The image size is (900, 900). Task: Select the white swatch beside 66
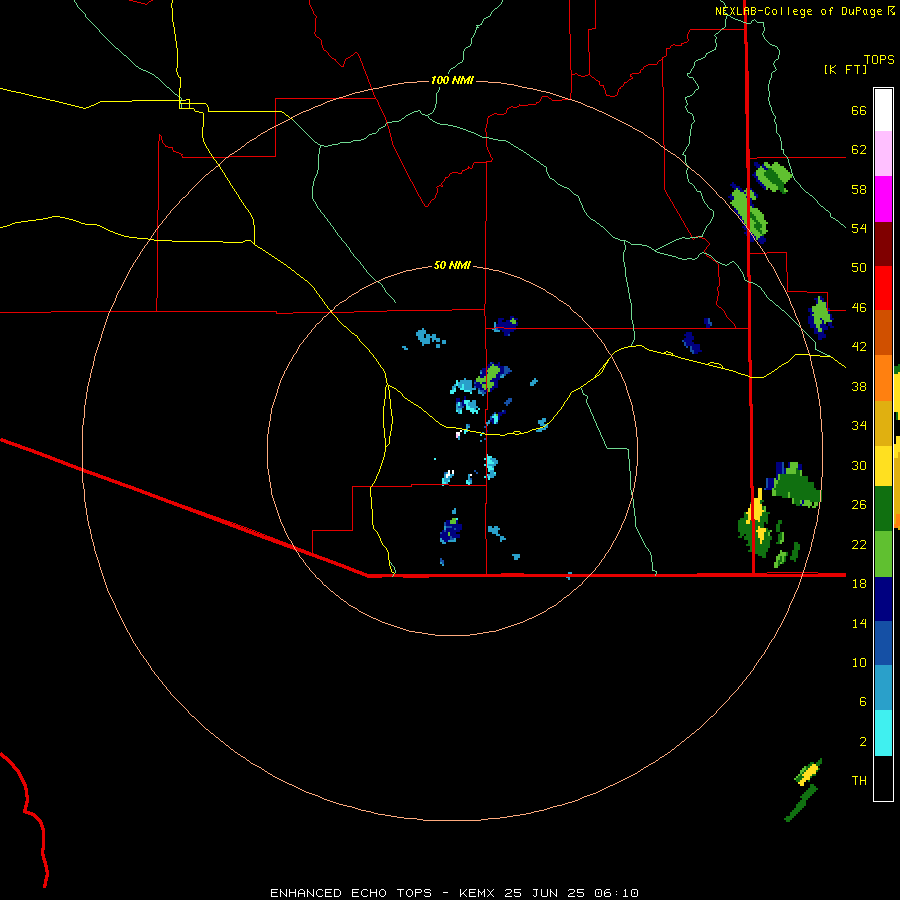883,110
